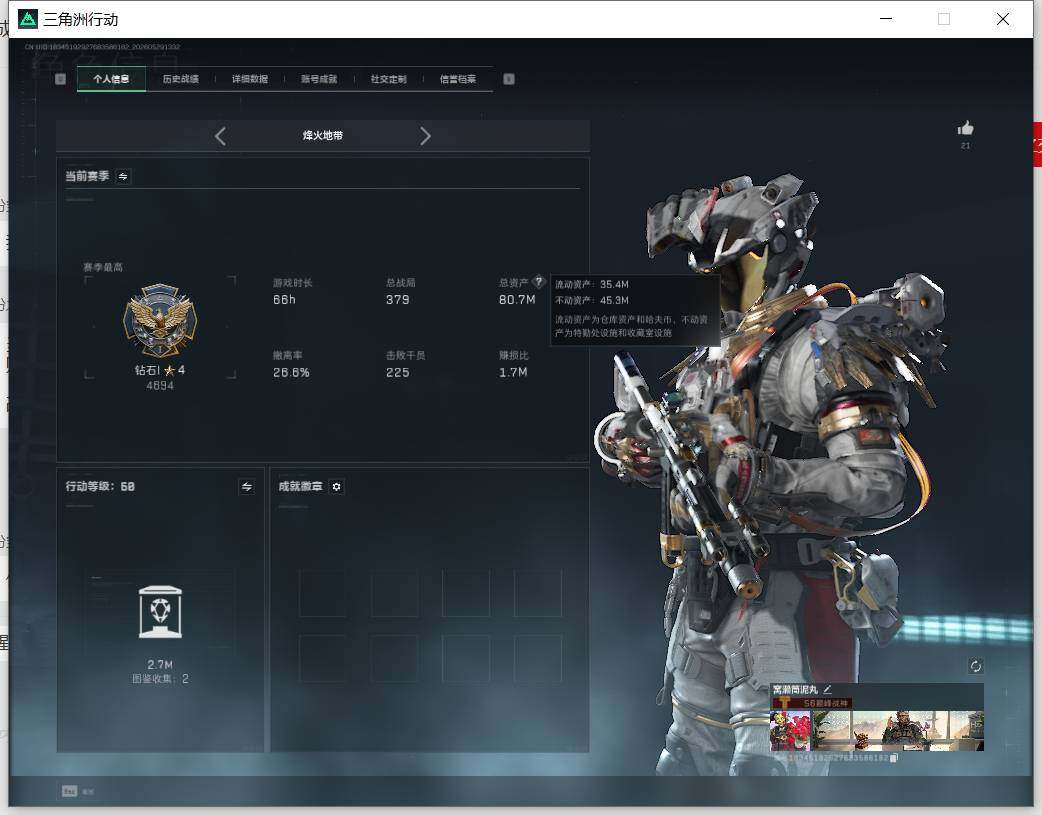Open the 详细数据 tab
1042x815 pixels.
(x=250, y=79)
